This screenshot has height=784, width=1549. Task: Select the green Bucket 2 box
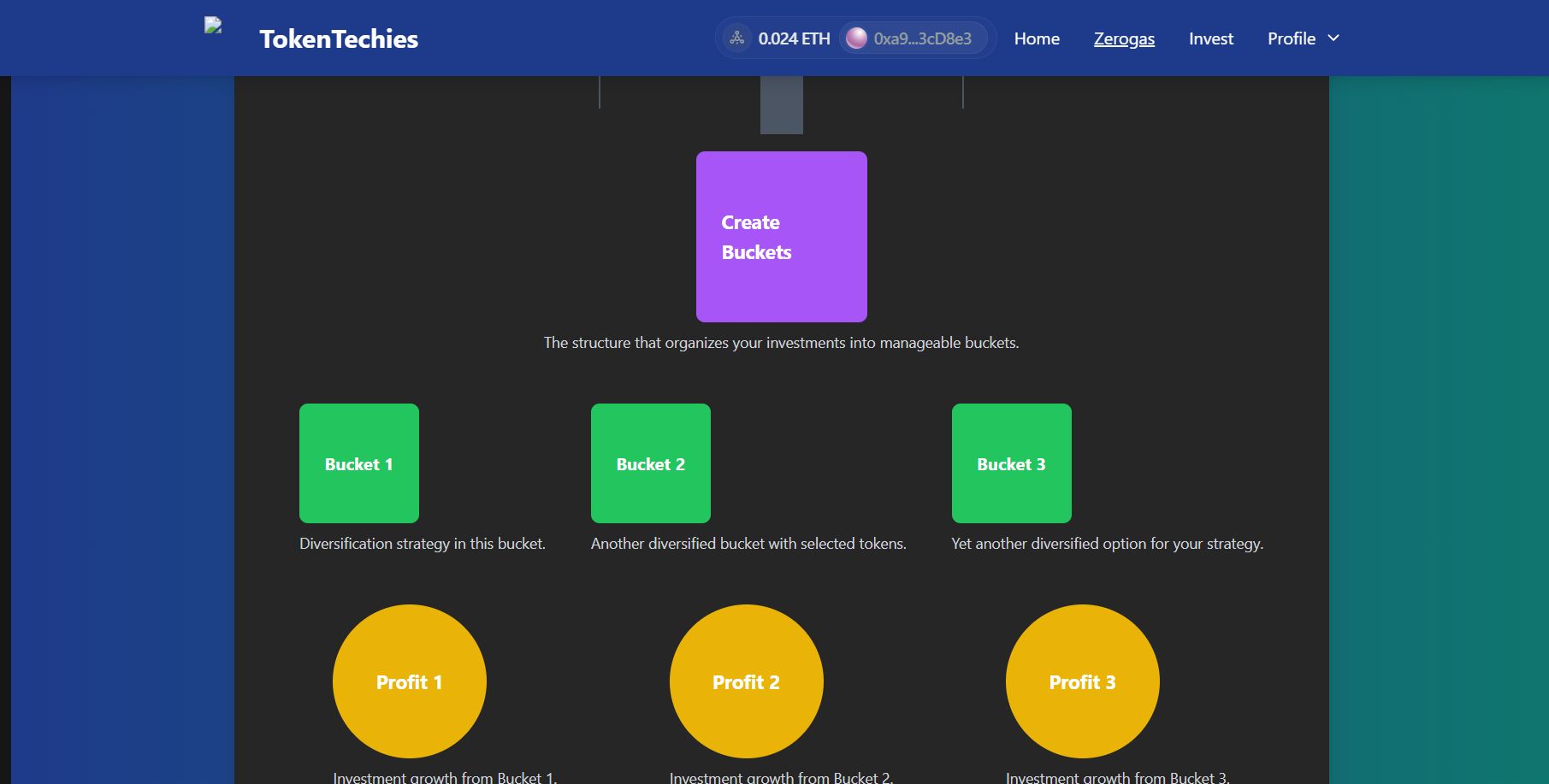(x=651, y=463)
